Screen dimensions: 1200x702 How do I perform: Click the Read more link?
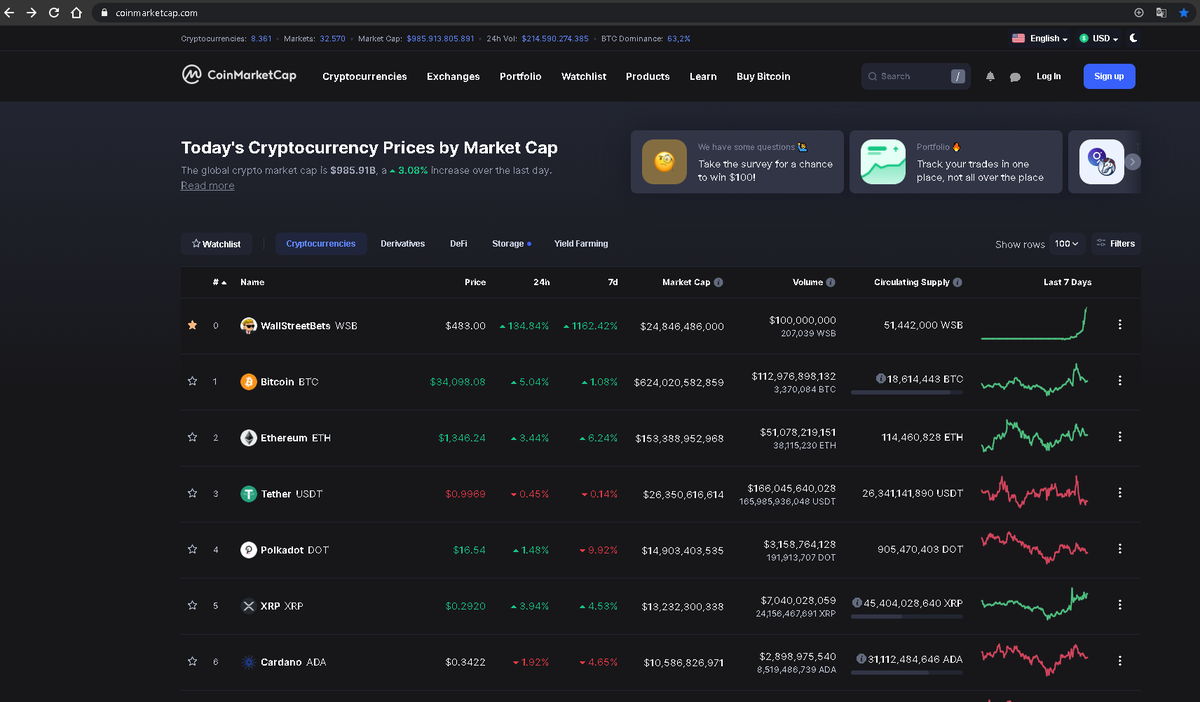(207, 185)
